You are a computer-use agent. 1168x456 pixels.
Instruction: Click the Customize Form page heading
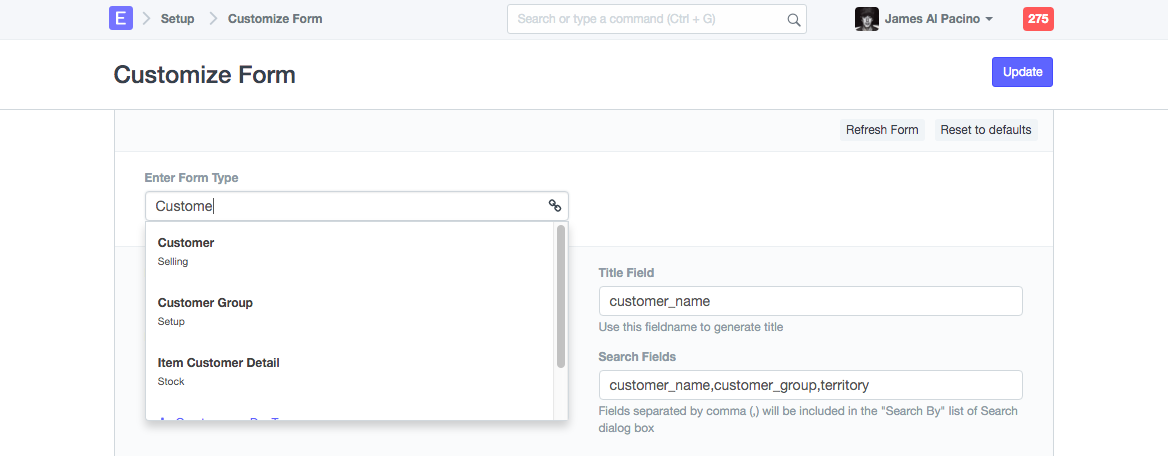pos(204,75)
